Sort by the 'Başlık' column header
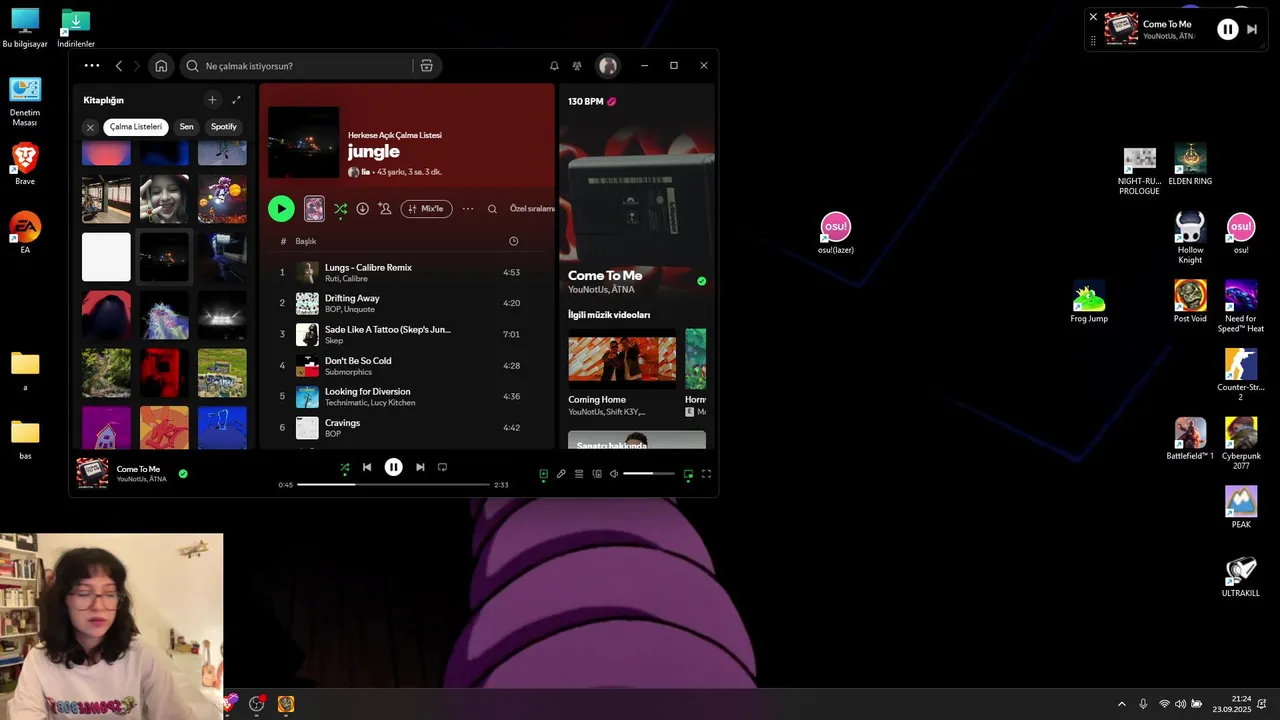1280x720 pixels. pos(305,241)
